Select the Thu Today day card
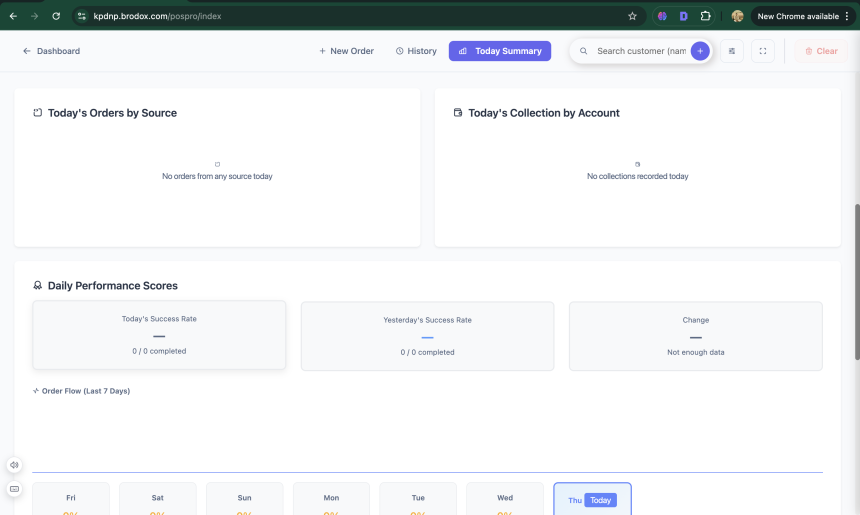 point(592,499)
